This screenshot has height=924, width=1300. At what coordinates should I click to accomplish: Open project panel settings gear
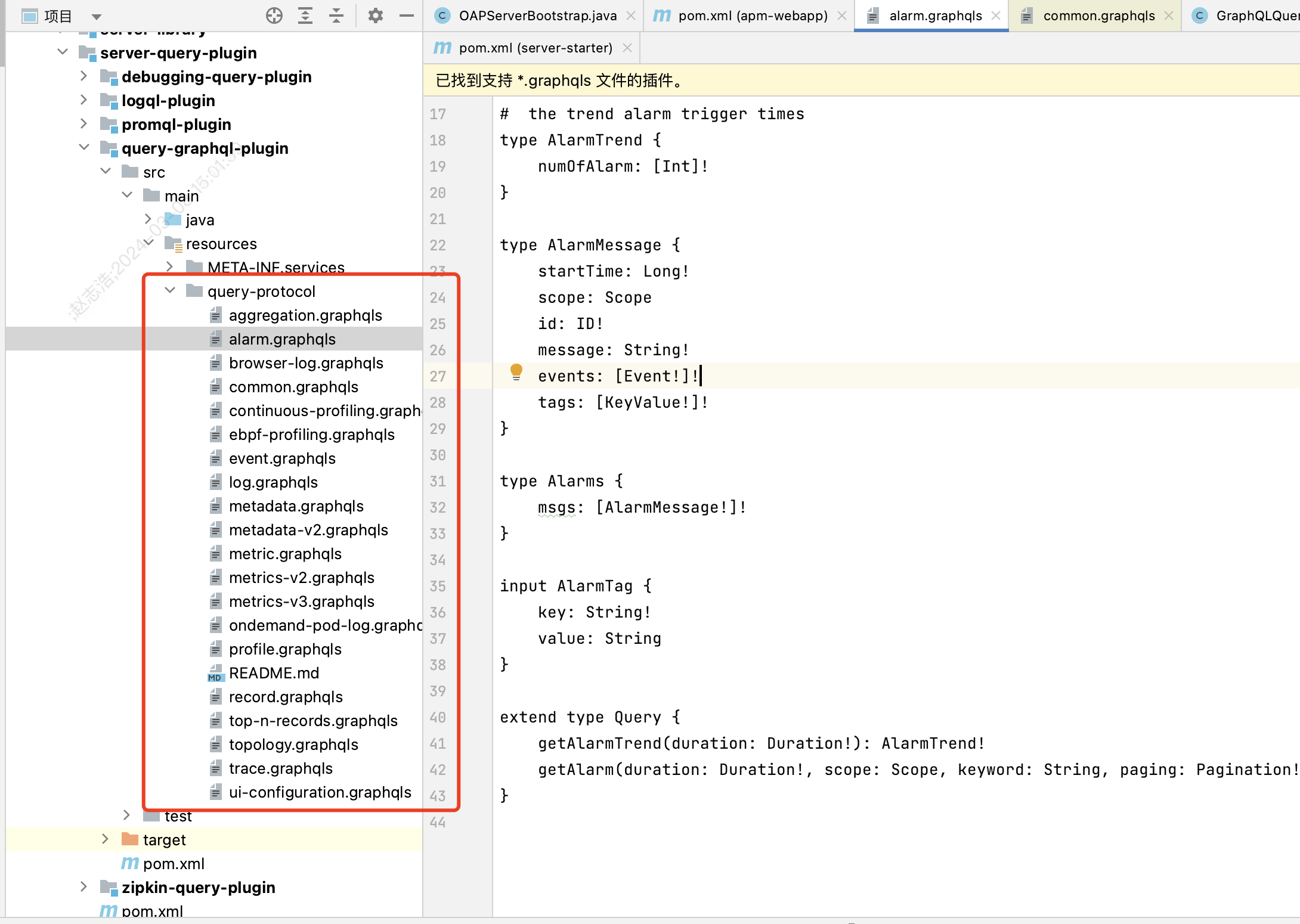coord(375,16)
